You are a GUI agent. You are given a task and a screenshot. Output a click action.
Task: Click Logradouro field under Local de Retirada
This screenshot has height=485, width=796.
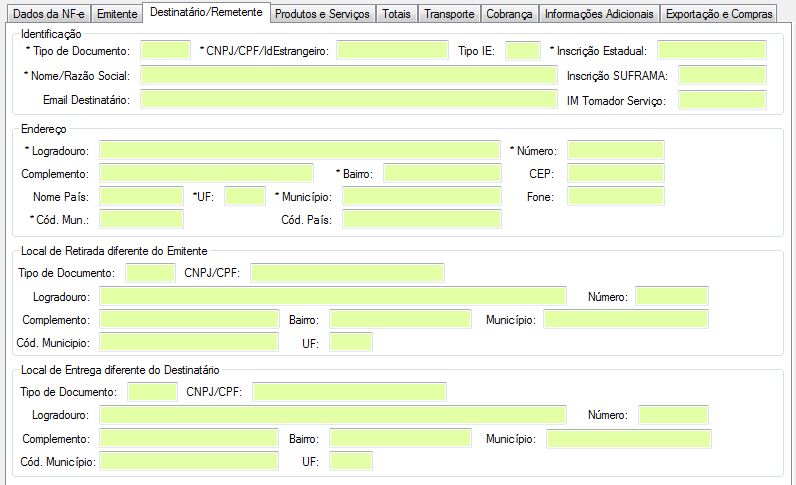pyautogui.click(x=332, y=296)
